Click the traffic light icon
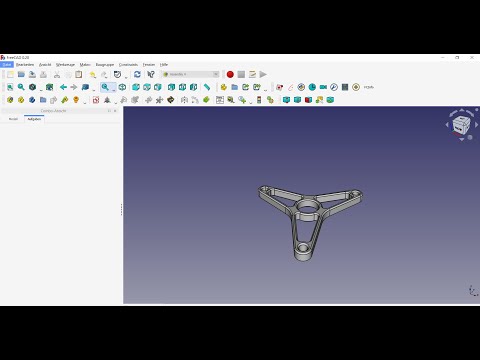The image size is (480, 360). click(x=259, y=100)
